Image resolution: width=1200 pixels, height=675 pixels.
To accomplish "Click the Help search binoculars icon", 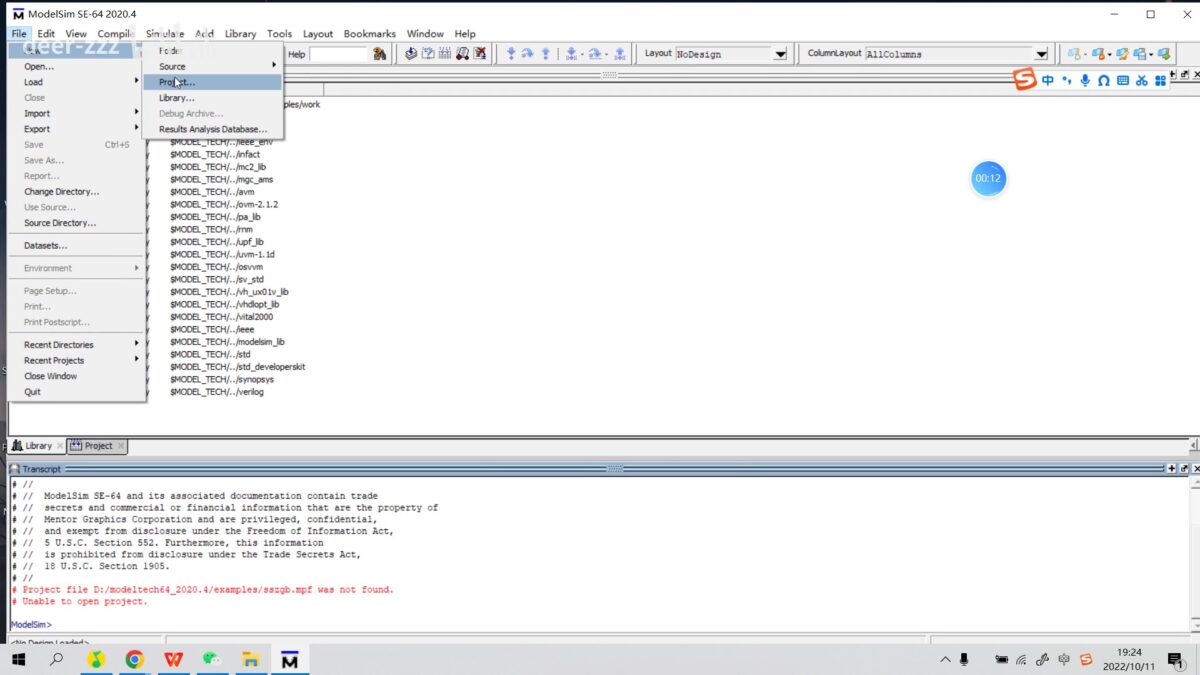I will tap(380, 54).
